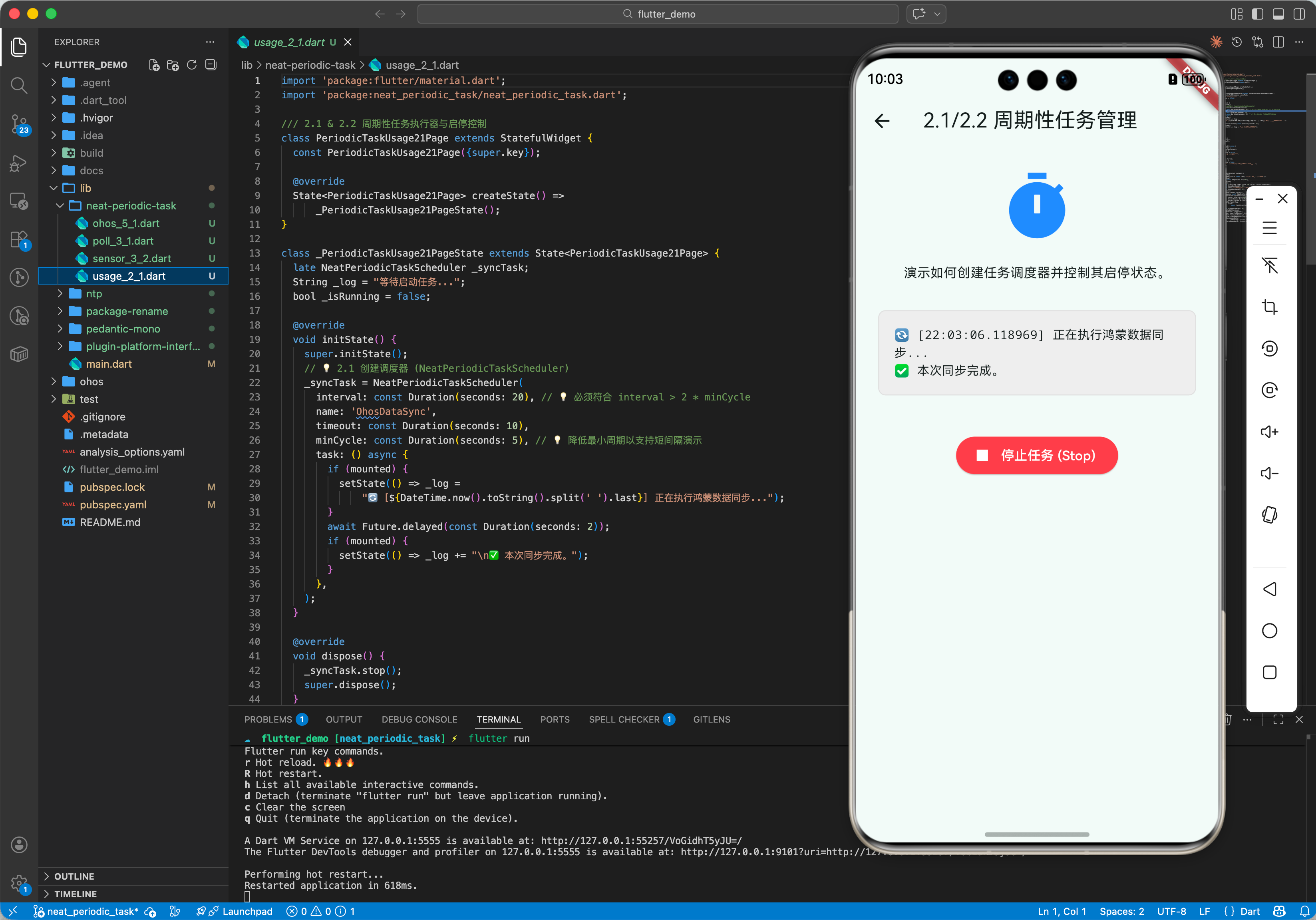This screenshot has height=920, width=1316.
Task: Open the Search view in activity bar
Action: coord(19,86)
